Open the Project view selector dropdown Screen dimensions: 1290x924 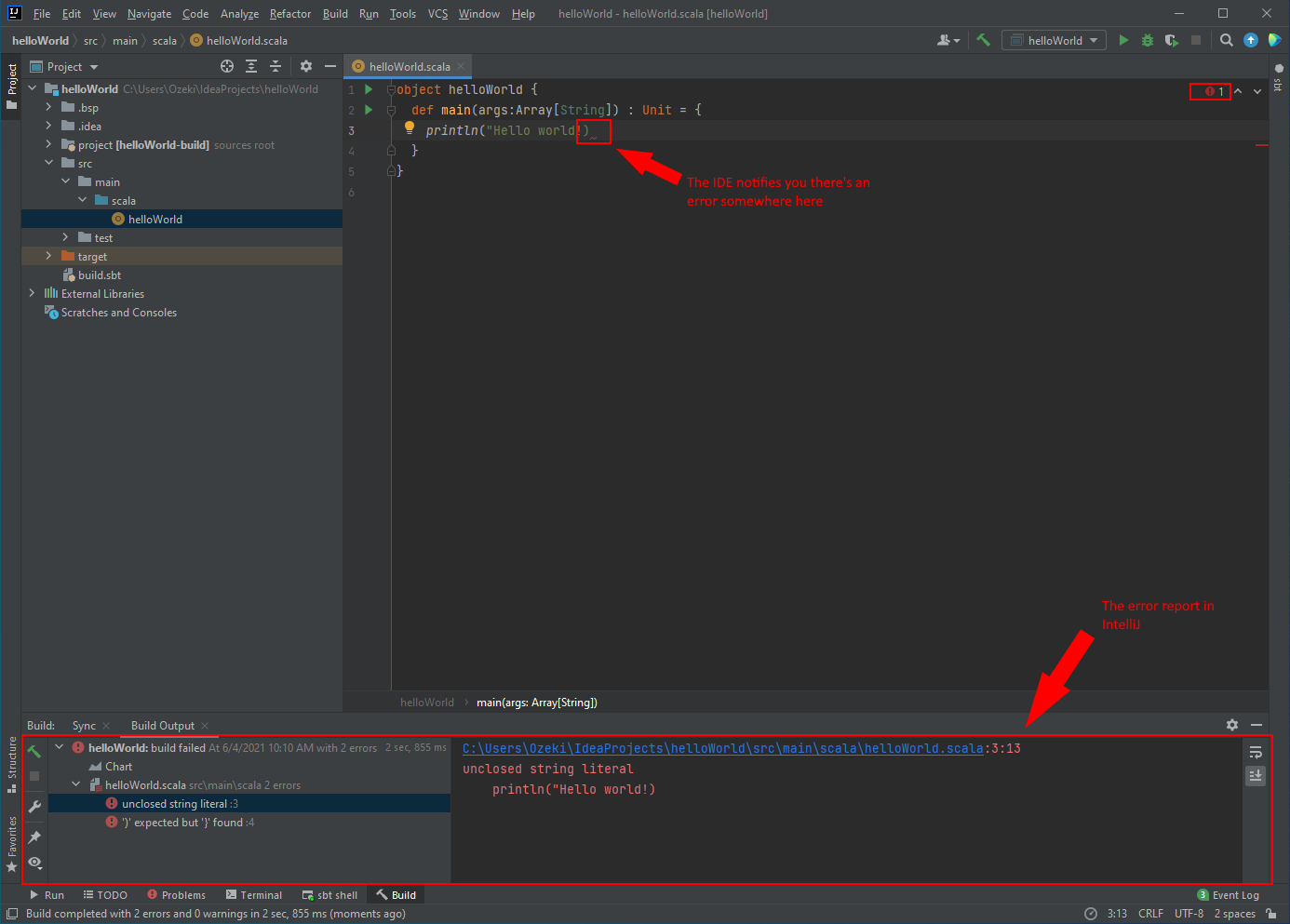pyautogui.click(x=64, y=66)
